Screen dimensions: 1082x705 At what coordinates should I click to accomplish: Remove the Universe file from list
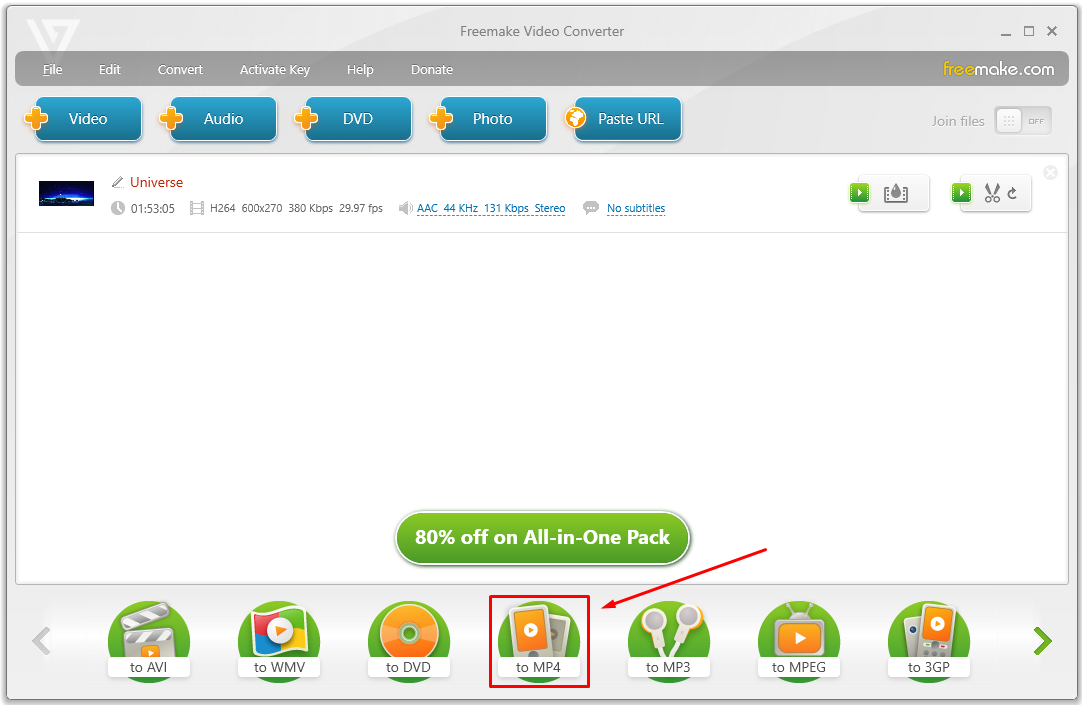point(1050,172)
